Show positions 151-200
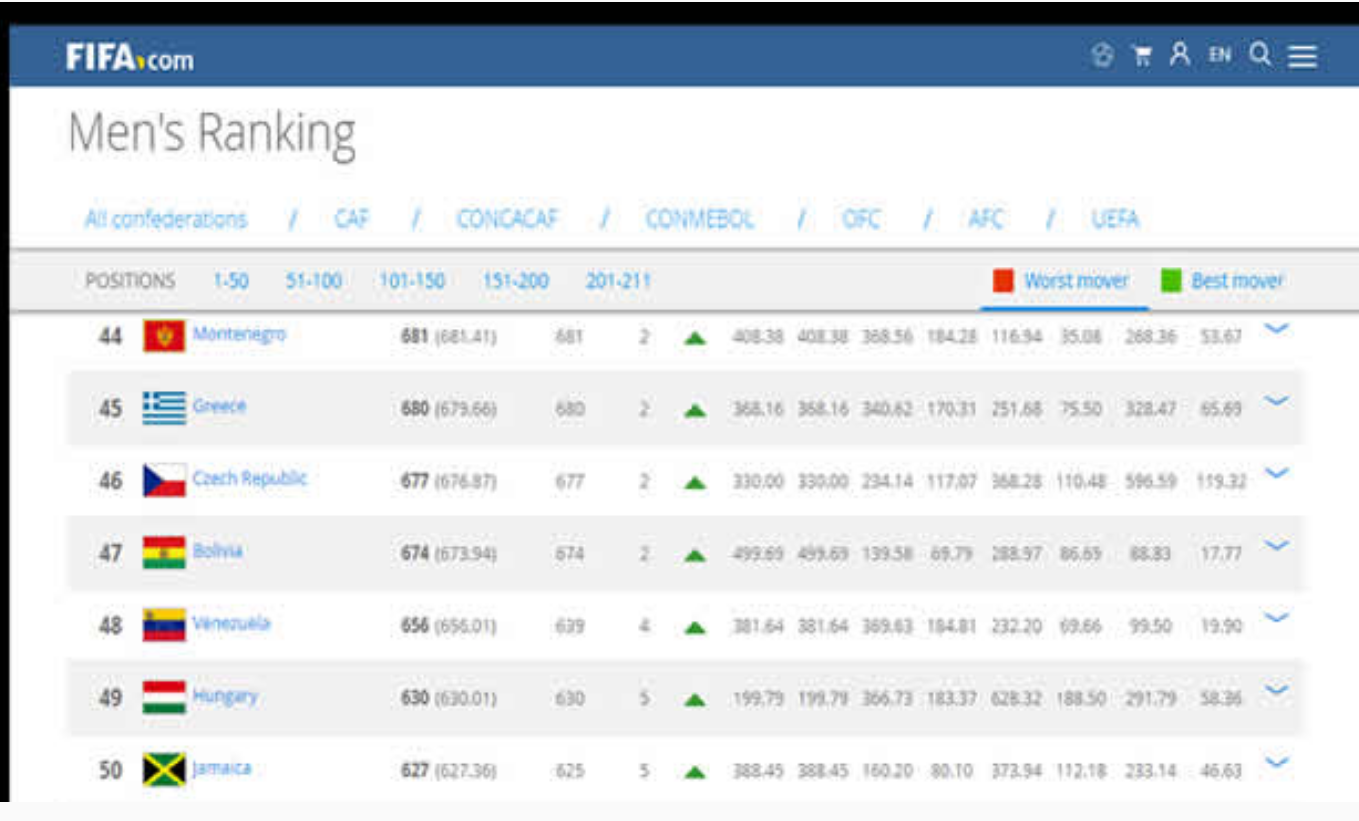Image resolution: width=1359 pixels, height=821 pixels. click(516, 281)
